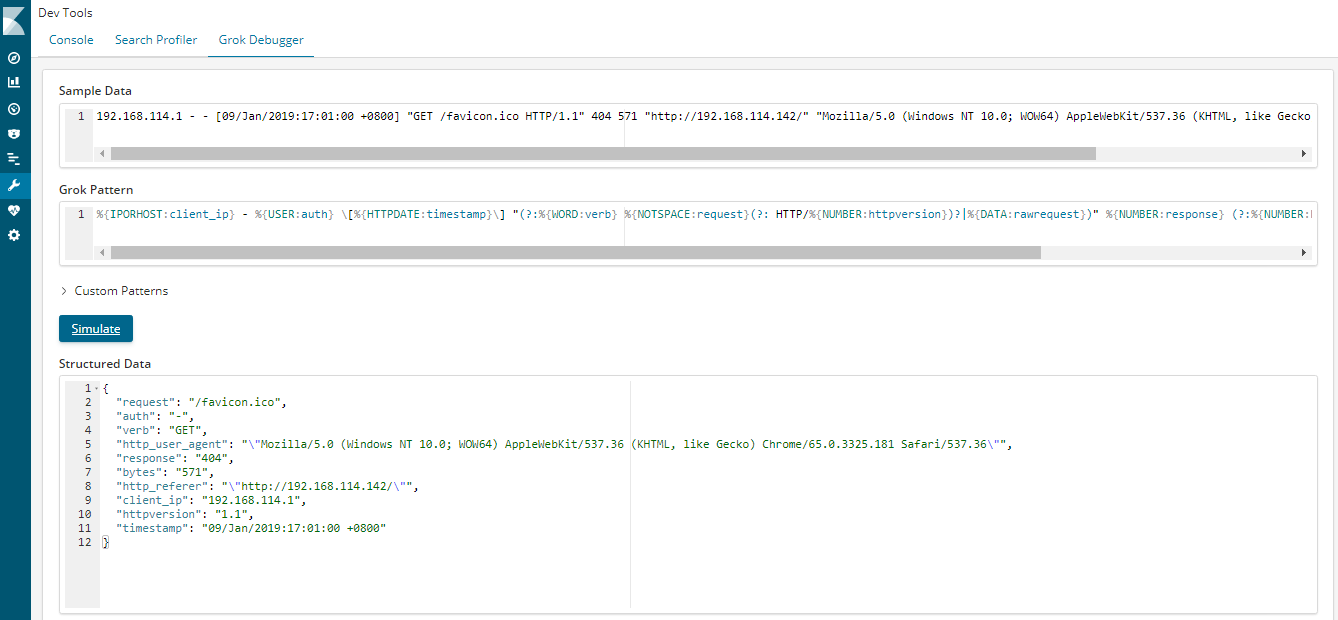Click the "timestamp" line in Structured Data
Viewport: 1338px width, 620px height.
coord(250,528)
